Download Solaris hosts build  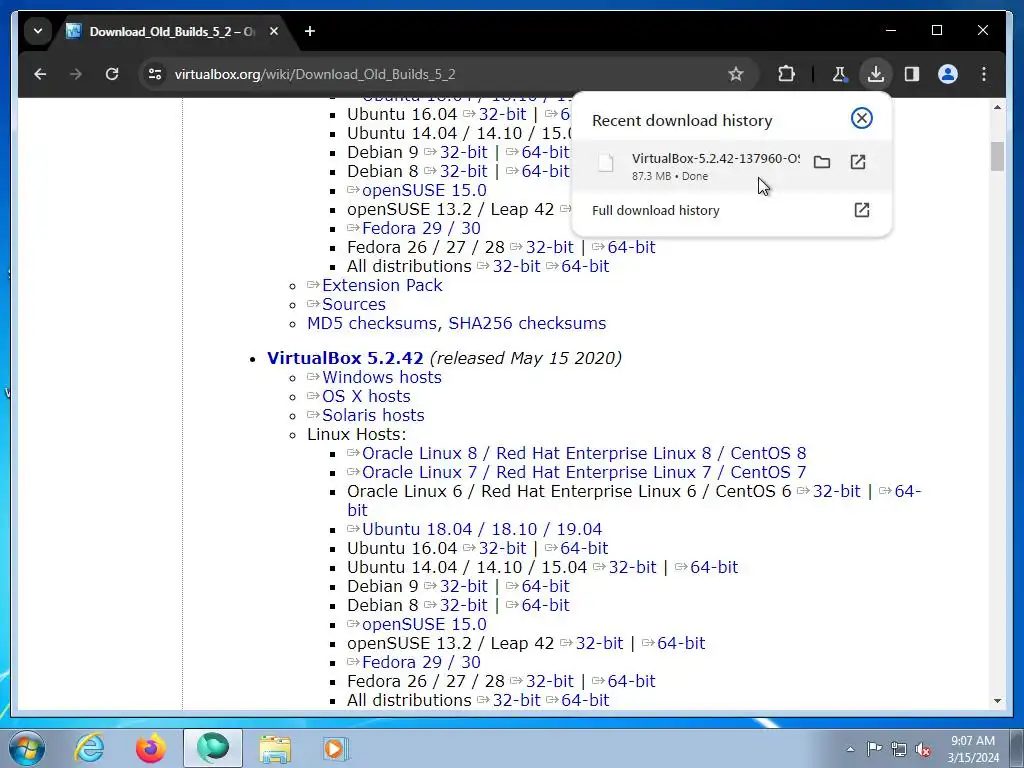click(x=373, y=415)
